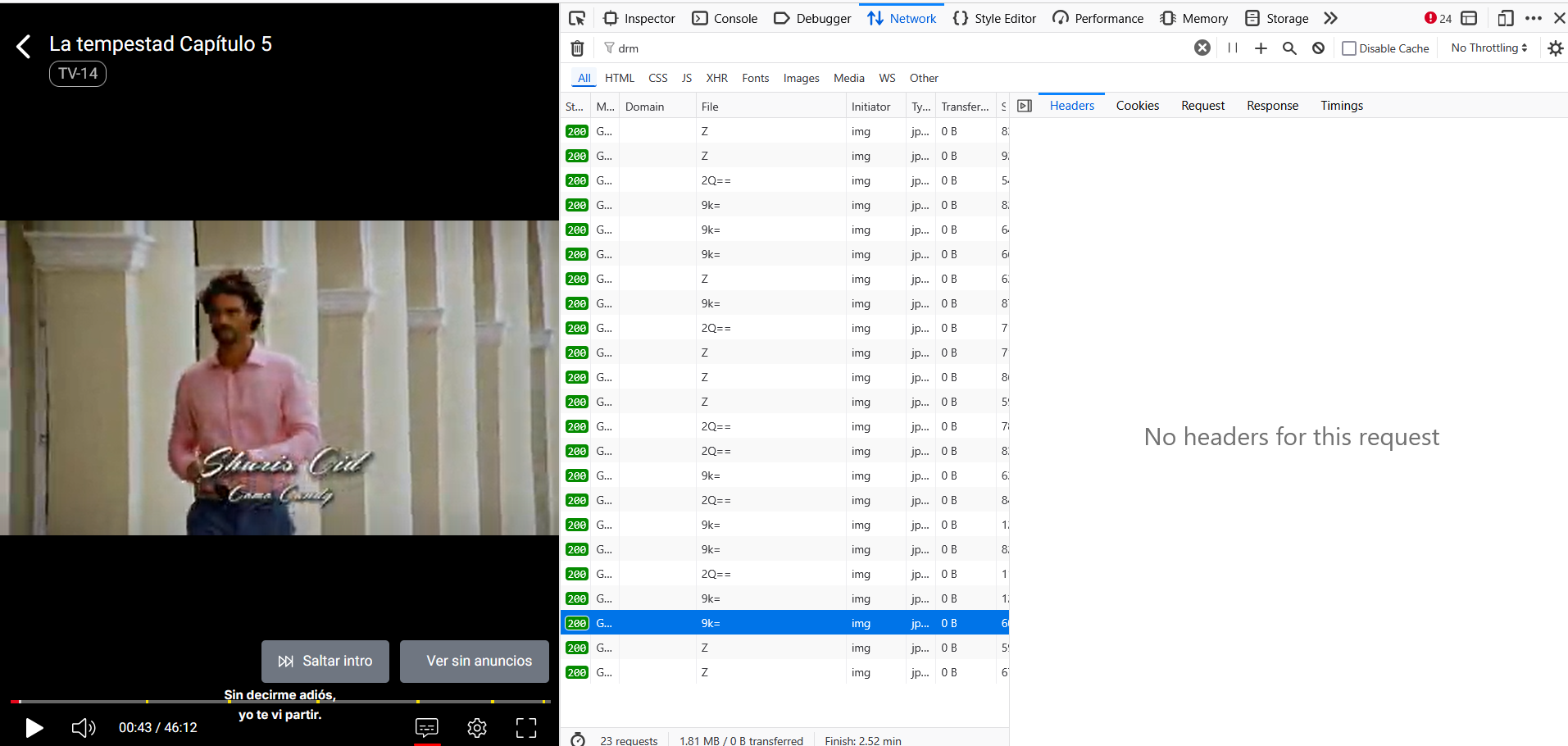
Task: Click the TV-14 rating badge
Action: [78, 74]
